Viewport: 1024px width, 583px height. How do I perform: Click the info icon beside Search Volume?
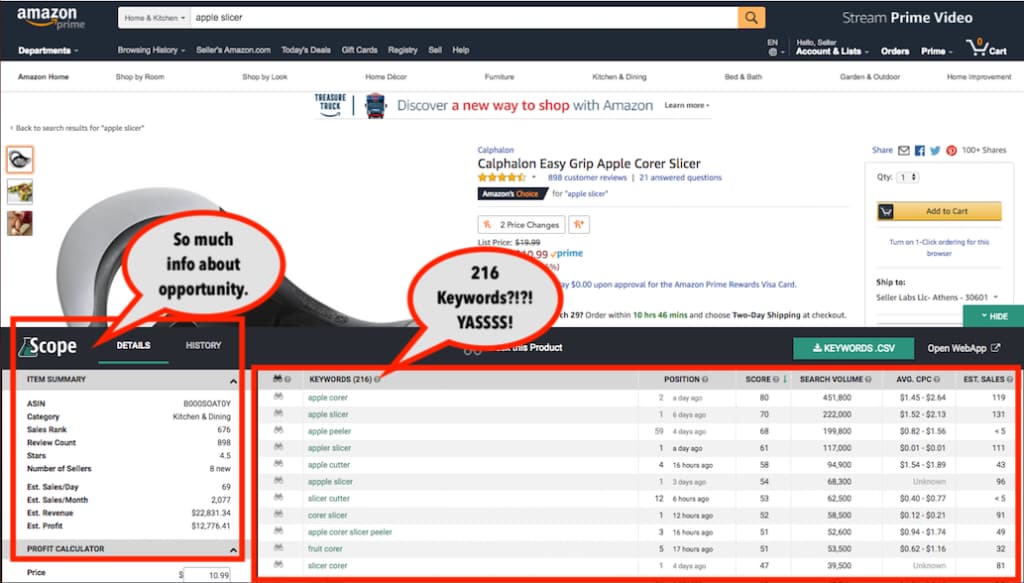[868, 379]
